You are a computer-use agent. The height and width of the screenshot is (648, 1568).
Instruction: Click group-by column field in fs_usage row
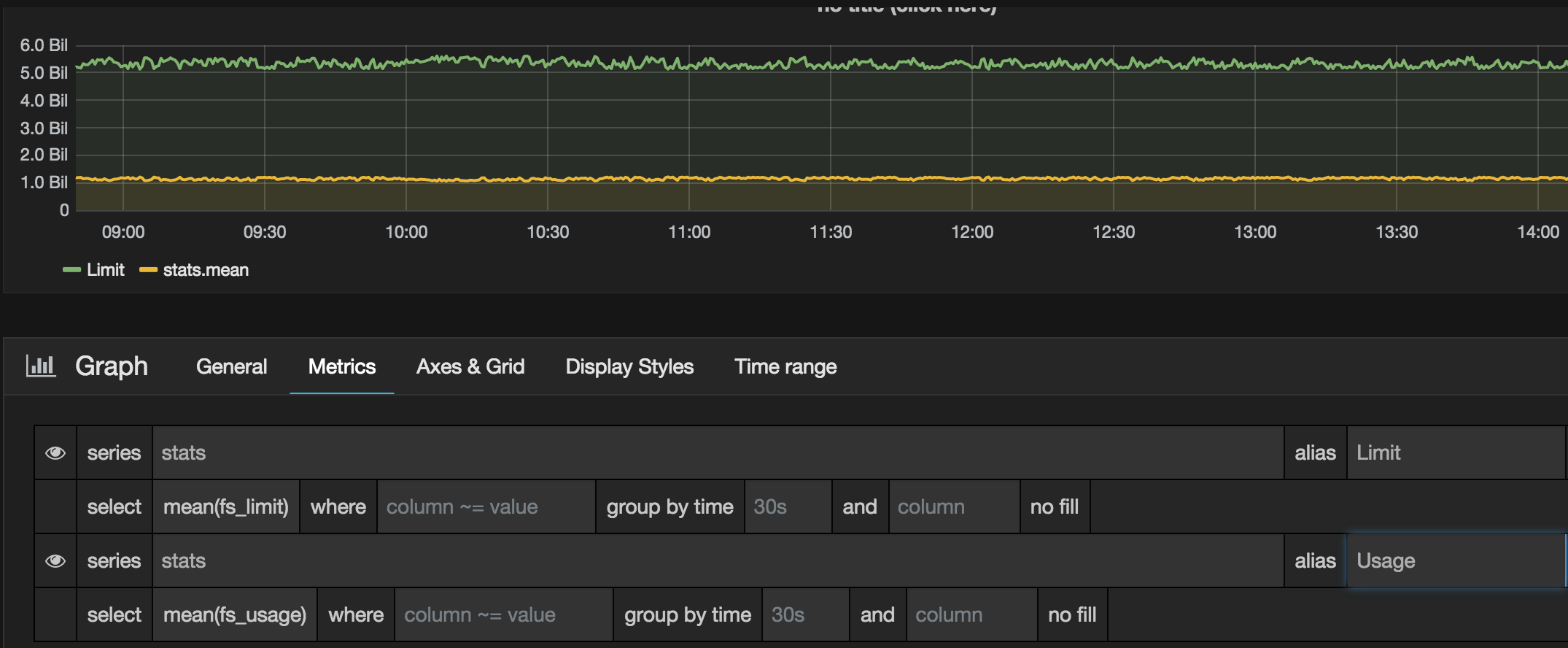coord(971,615)
